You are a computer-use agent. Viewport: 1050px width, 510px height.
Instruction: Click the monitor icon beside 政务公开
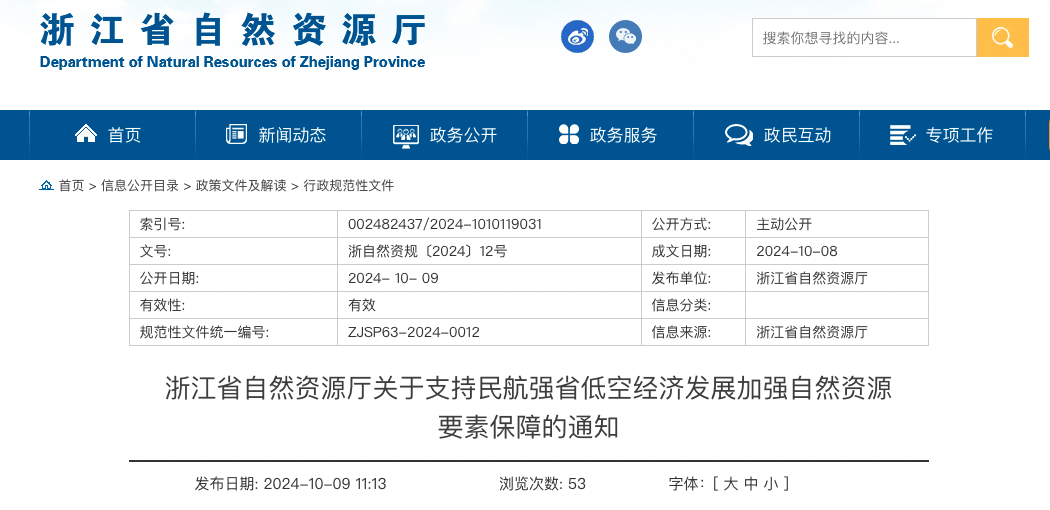pos(405,135)
